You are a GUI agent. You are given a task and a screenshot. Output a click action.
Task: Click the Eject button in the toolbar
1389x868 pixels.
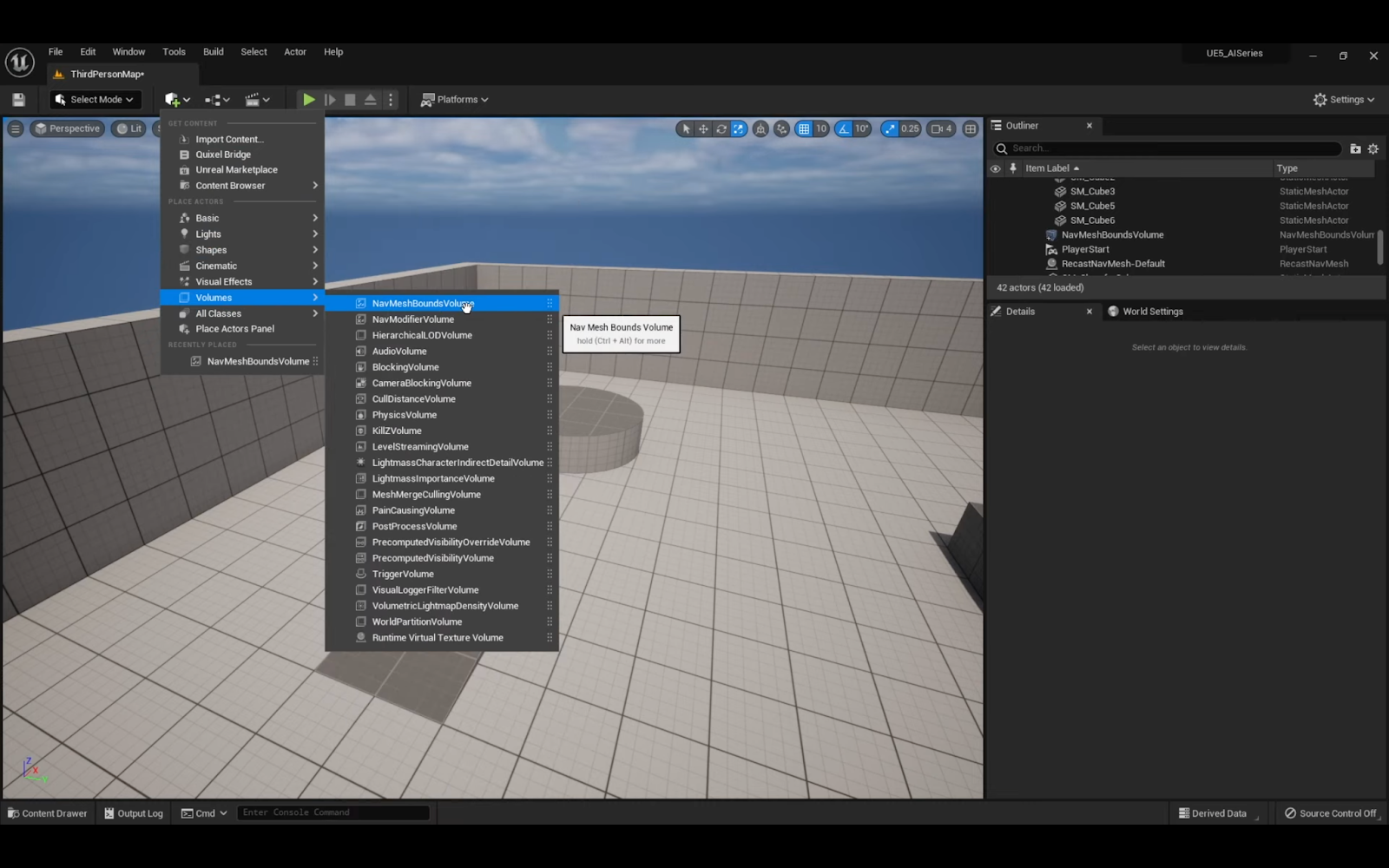coord(371,100)
